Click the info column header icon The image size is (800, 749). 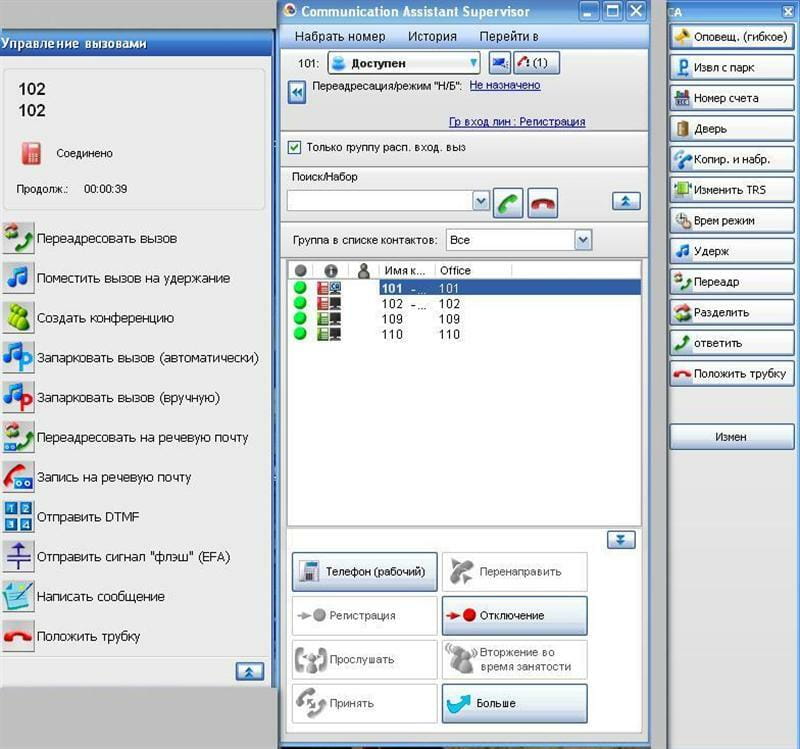pos(331,270)
